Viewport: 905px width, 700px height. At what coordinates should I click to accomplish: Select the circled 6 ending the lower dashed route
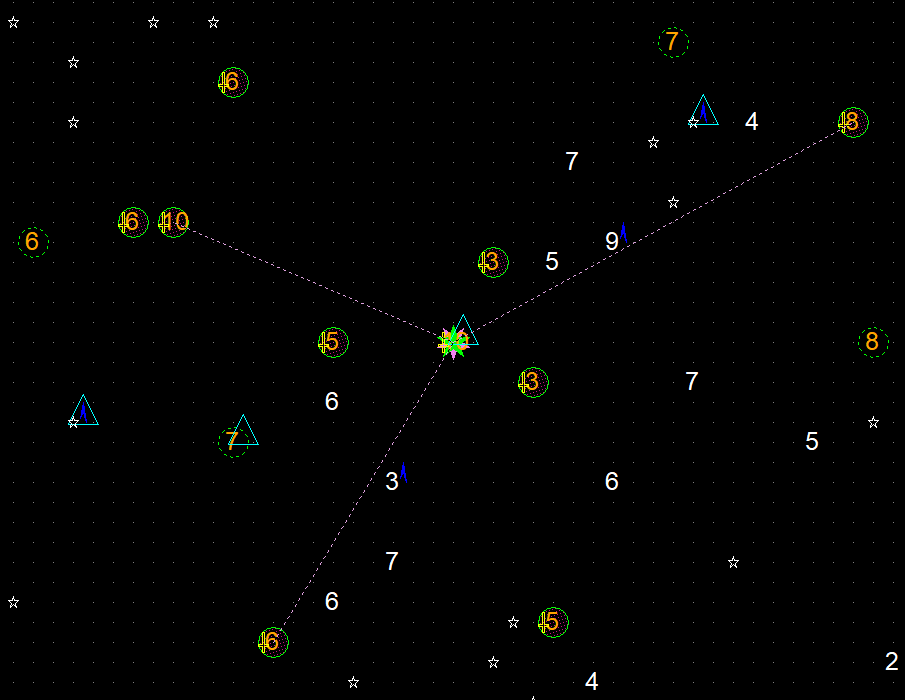273,642
